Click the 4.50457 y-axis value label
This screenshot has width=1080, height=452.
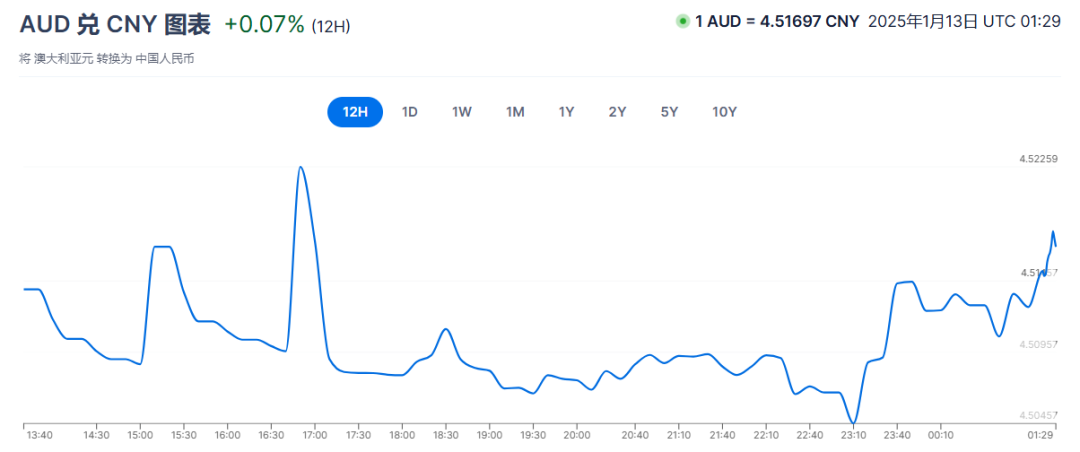click(1038, 414)
